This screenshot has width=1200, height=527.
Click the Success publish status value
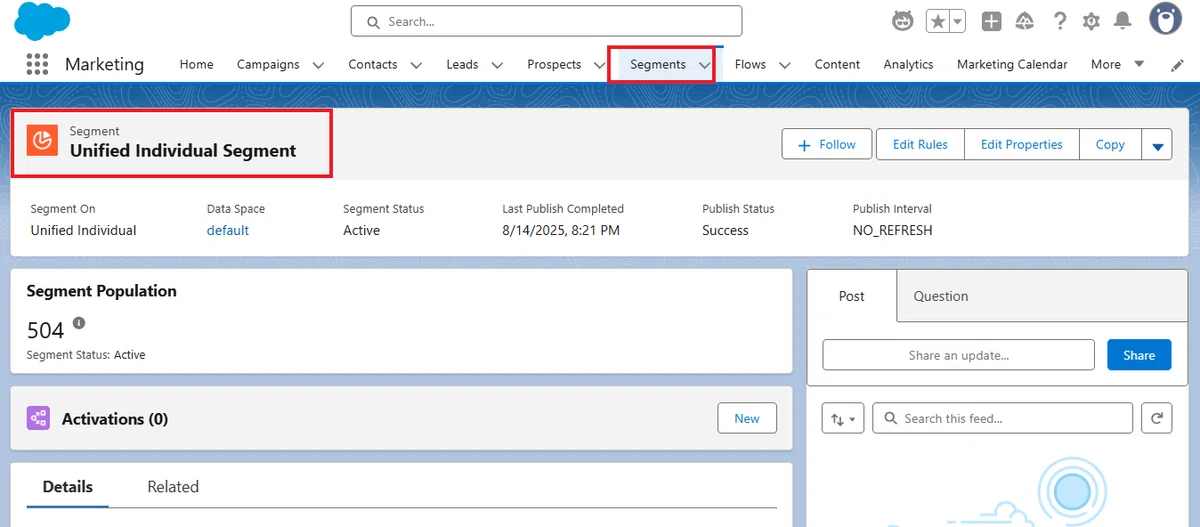tap(725, 230)
